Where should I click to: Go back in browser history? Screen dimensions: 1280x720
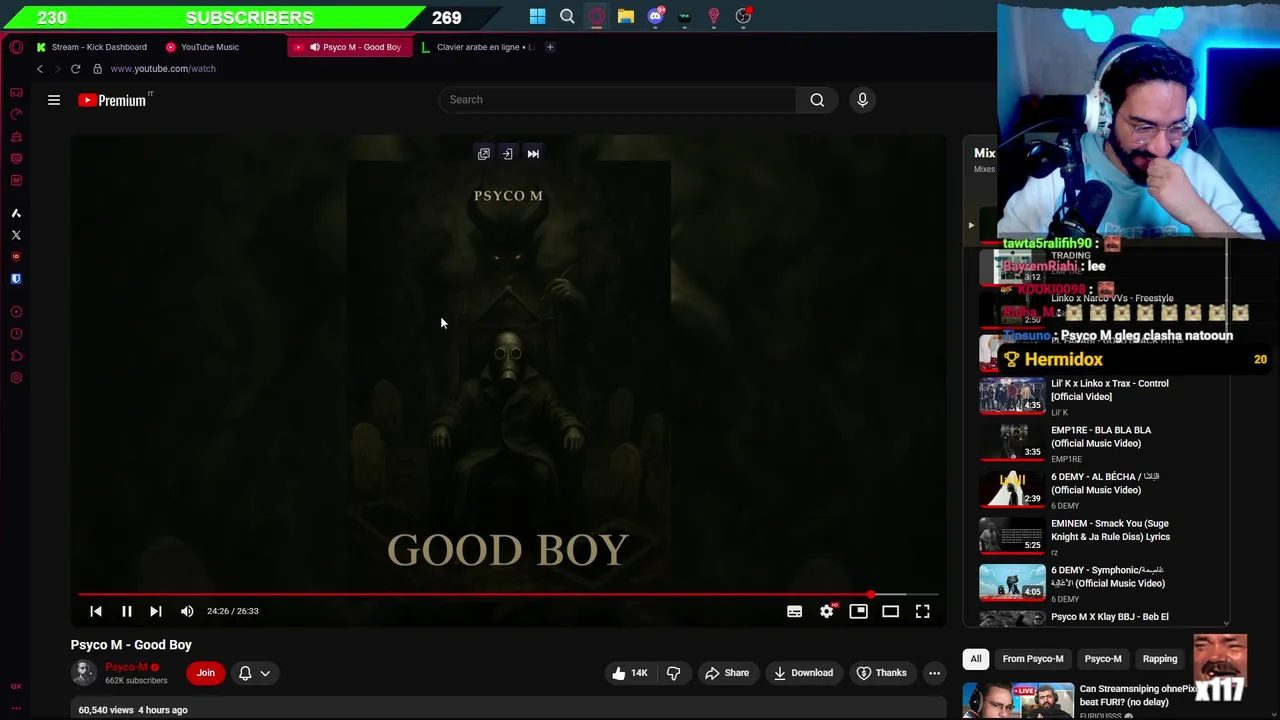[x=40, y=69]
